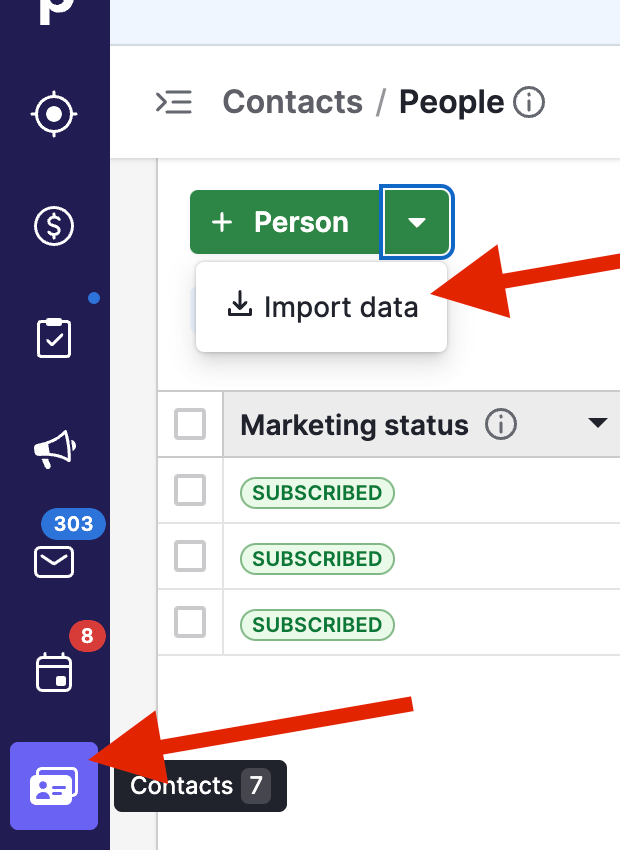The image size is (620, 850).
Task: Click the 303 unread mail badge
Action: [73, 524]
